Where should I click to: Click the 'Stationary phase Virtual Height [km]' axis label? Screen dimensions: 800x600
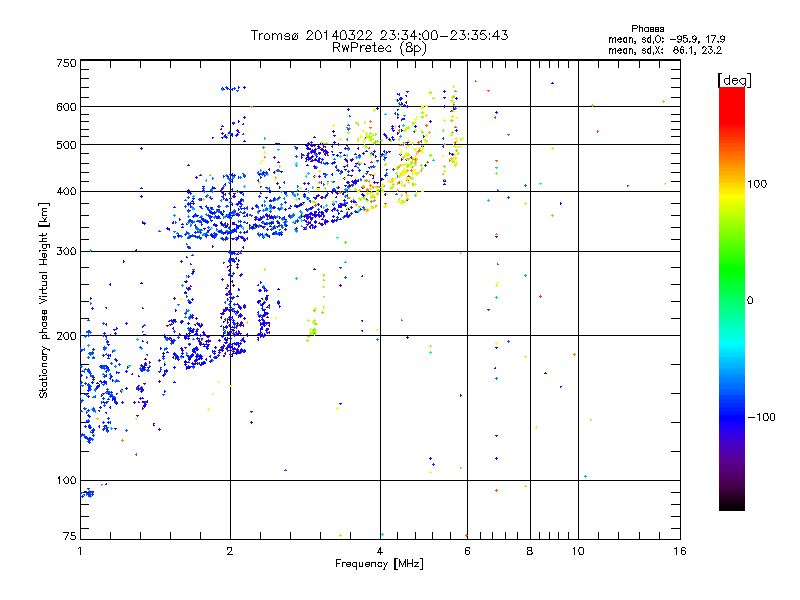(44, 300)
